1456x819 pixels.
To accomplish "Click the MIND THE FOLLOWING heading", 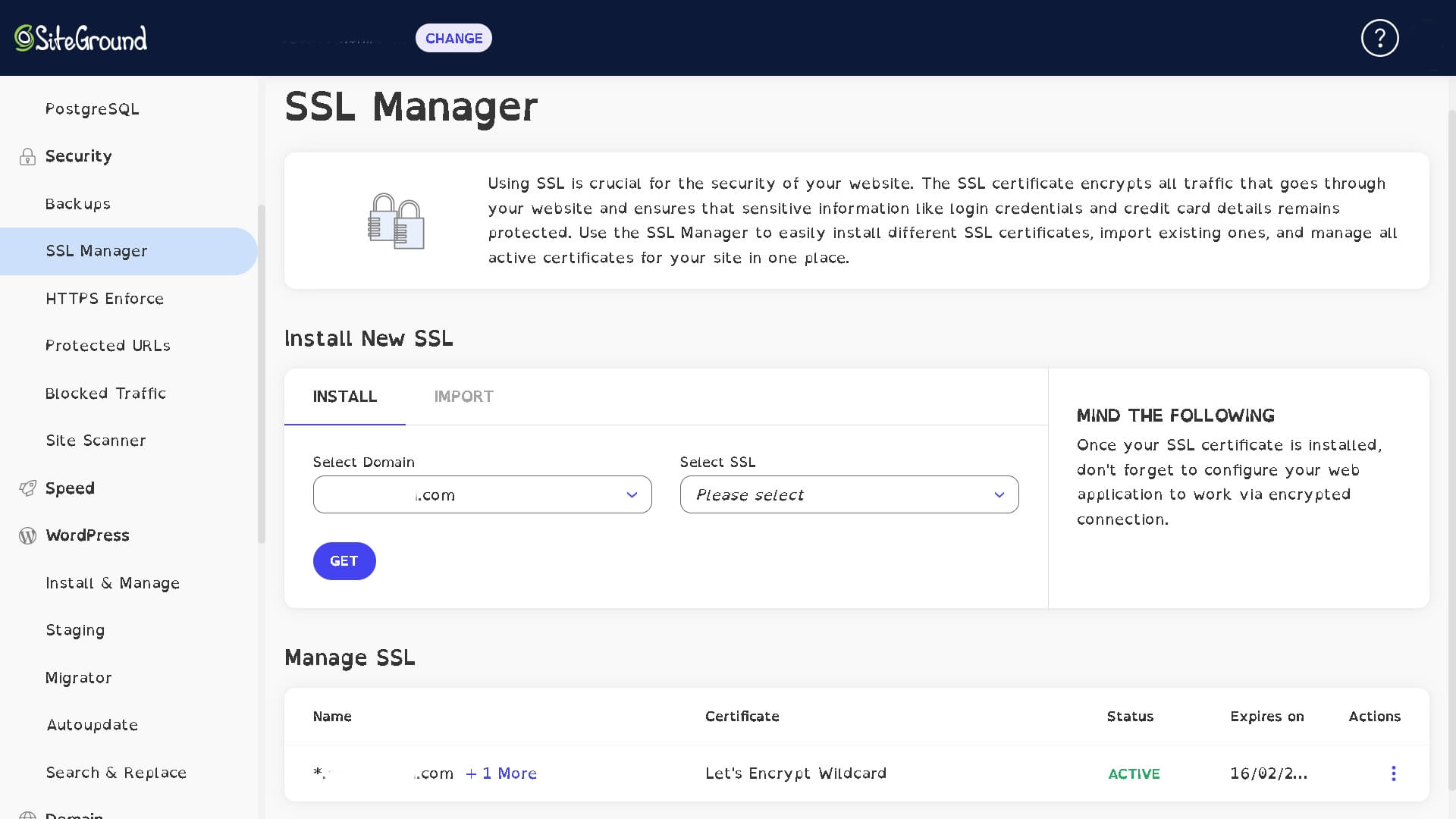I will (x=1175, y=416).
